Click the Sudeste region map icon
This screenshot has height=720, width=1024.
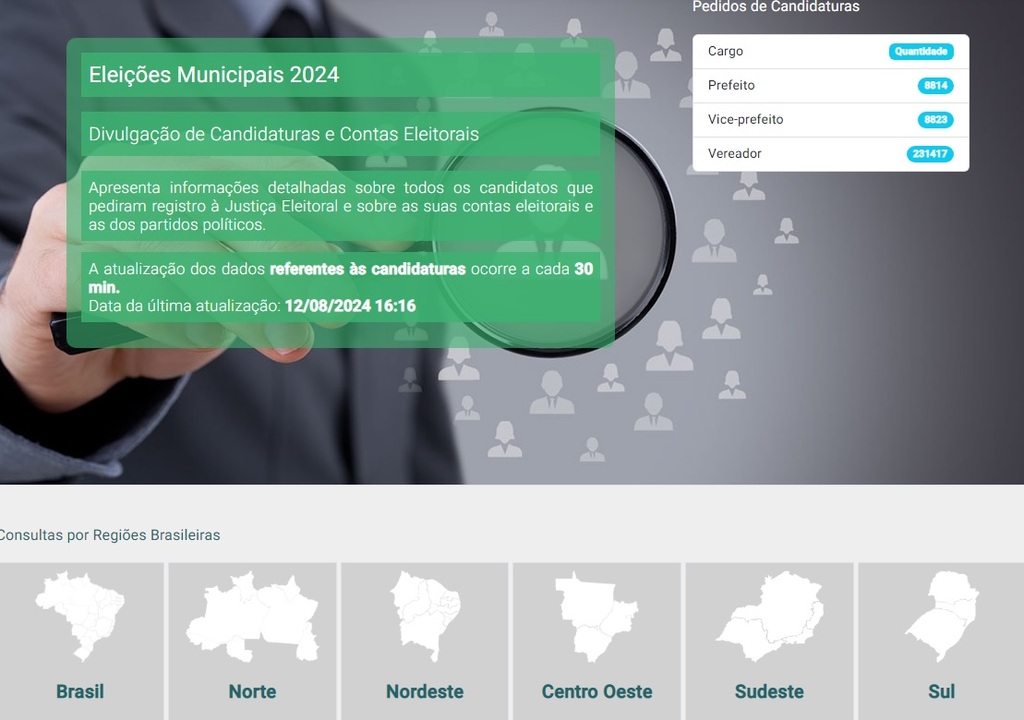point(769,616)
